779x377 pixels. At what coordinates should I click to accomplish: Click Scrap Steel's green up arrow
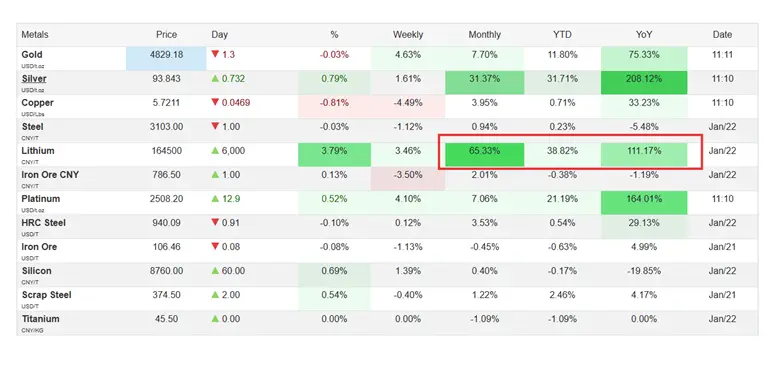point(215,295)
